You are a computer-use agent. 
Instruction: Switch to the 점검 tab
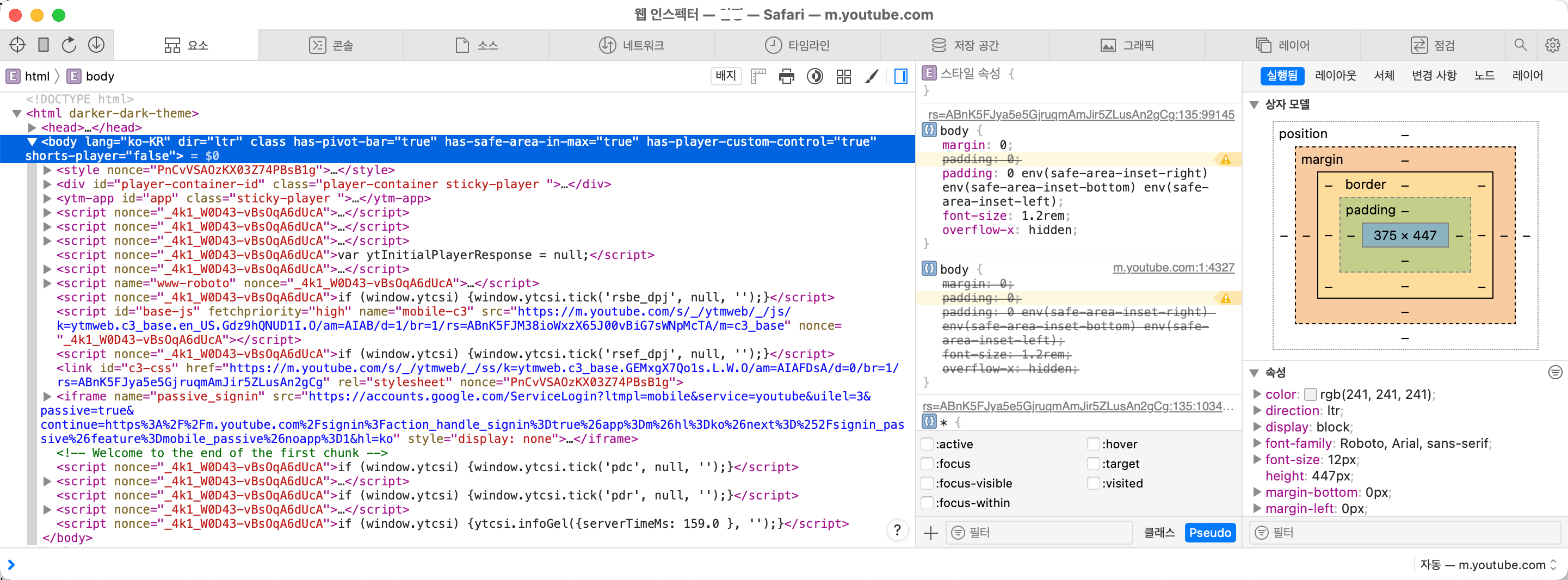pos(1433,45)
